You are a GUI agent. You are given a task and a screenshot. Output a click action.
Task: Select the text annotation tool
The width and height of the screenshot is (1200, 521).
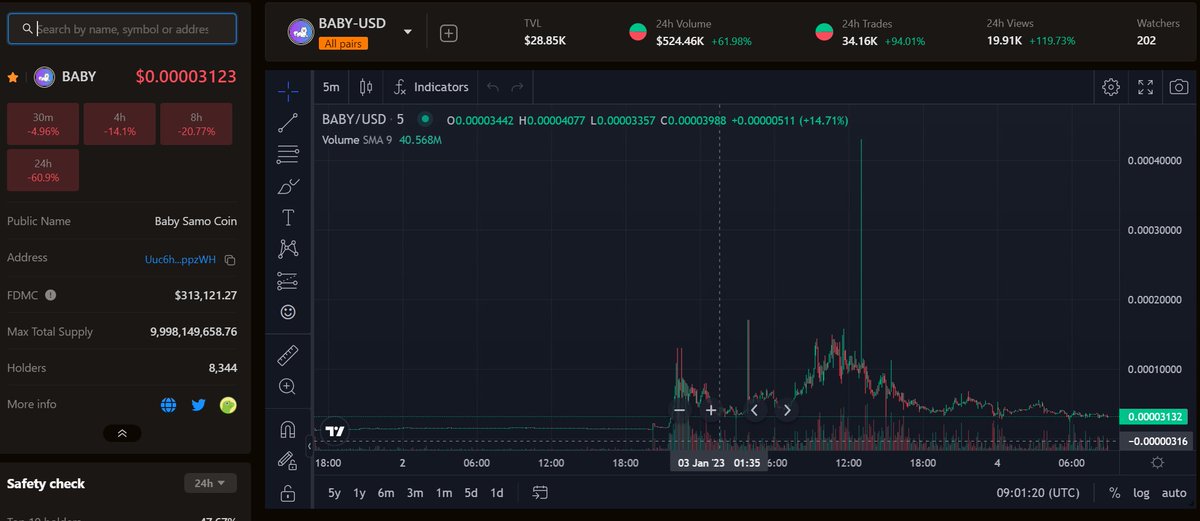(288, 217)
